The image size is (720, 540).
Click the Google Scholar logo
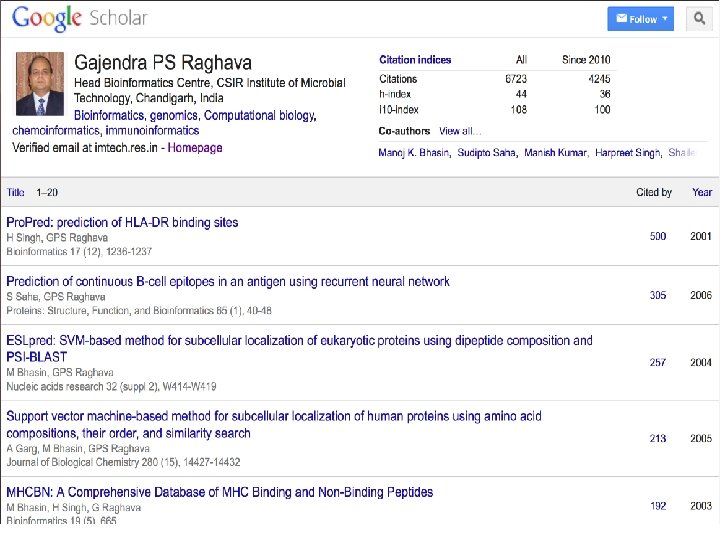pyautogui.click(x=80, y=18)
